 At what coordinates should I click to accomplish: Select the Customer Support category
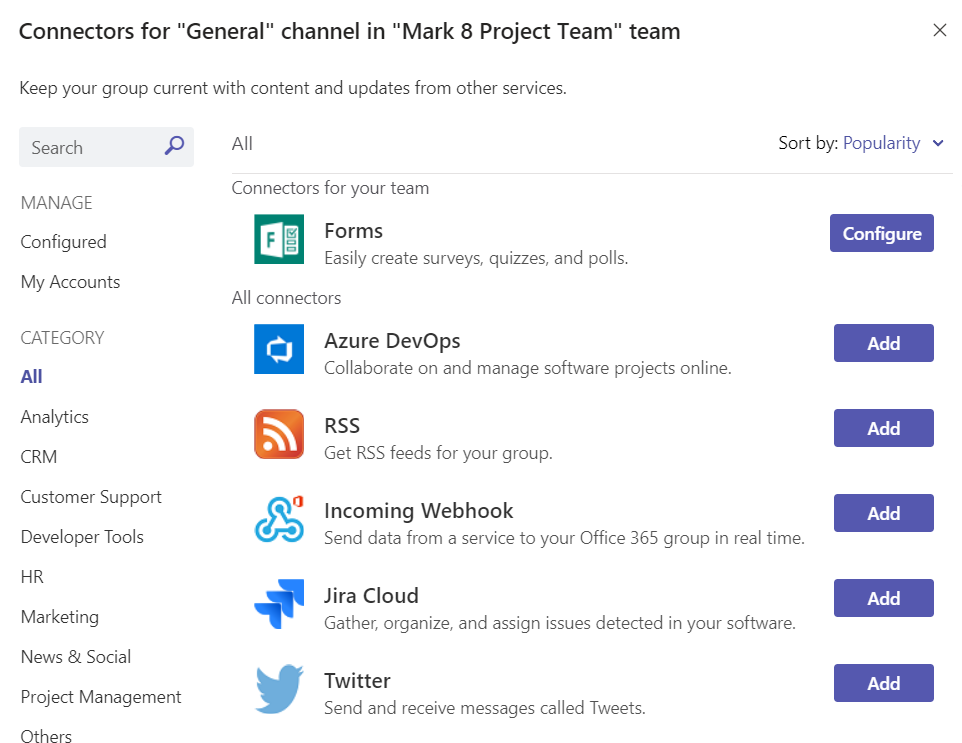(x=91, y=497)
